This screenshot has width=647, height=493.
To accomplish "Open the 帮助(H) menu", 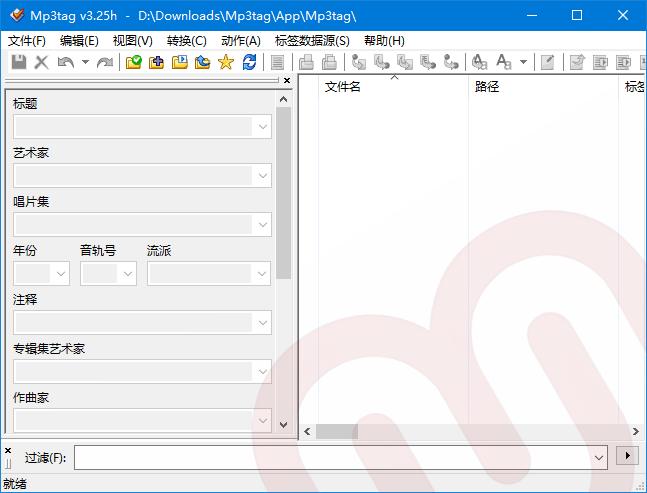I will point(384,41).
